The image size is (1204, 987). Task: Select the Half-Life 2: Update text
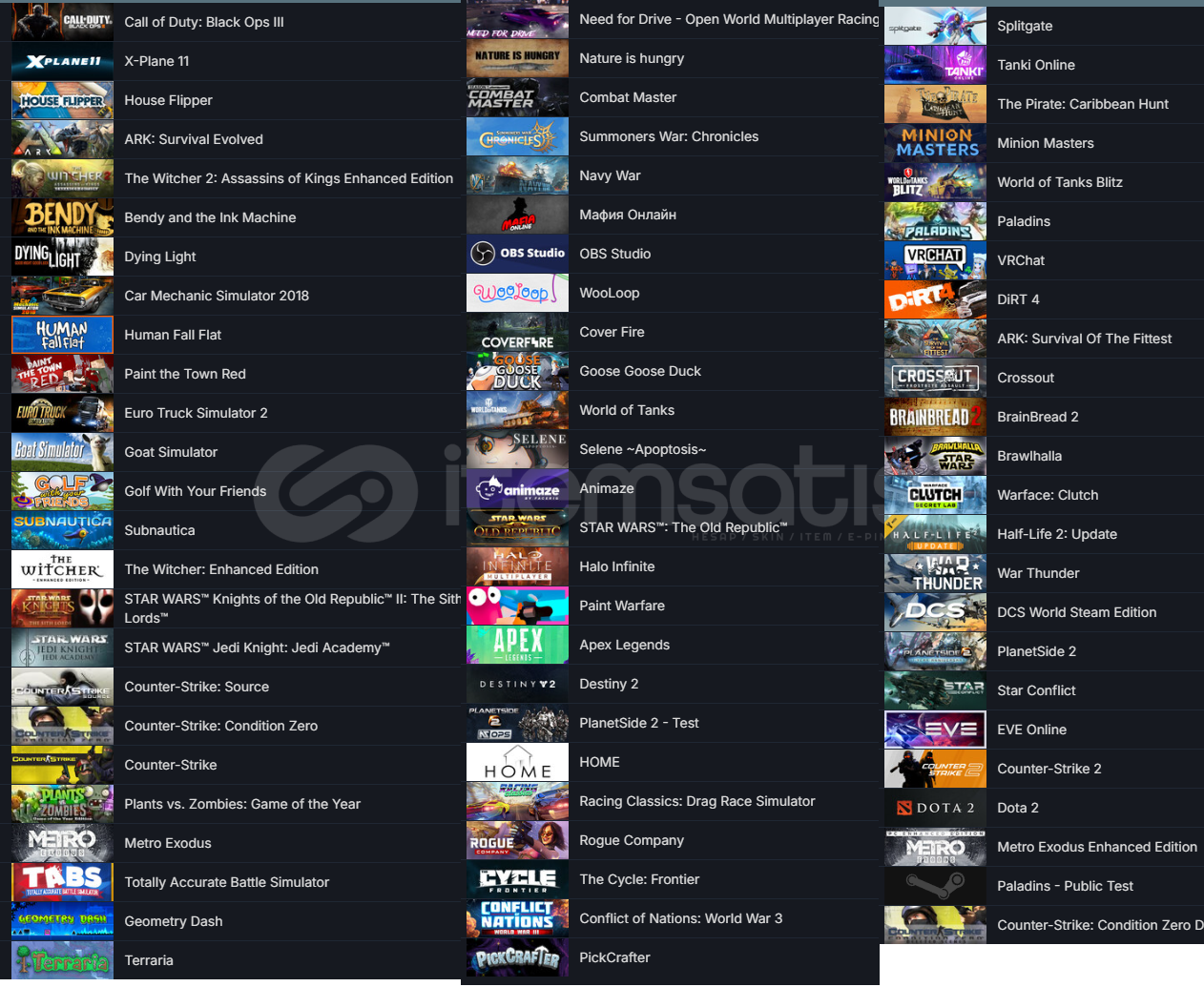1057,534
